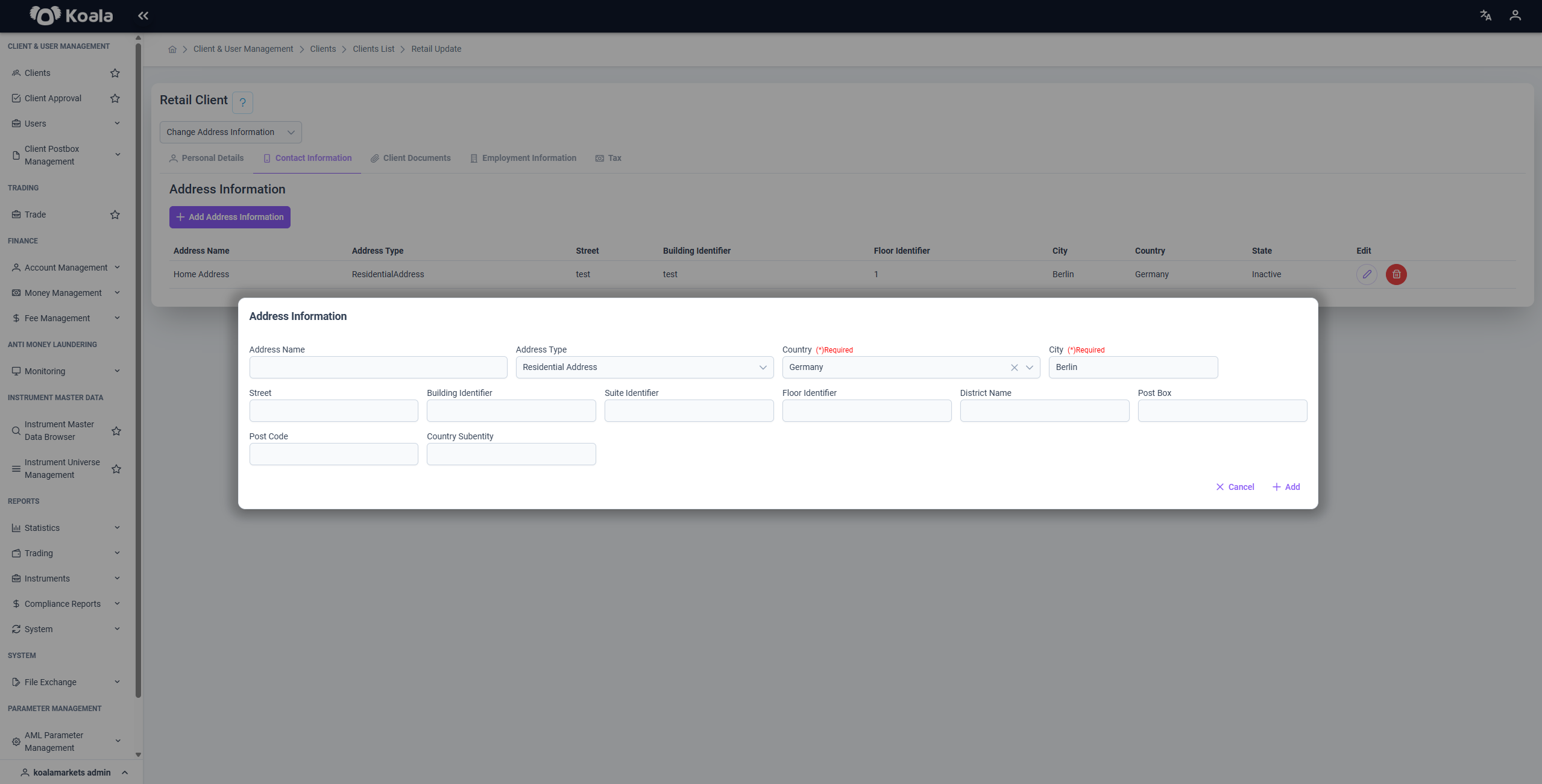Expand the System reports menu
Image resolution: width=1542 pixels, height=784 pixels.
point(117,629)
